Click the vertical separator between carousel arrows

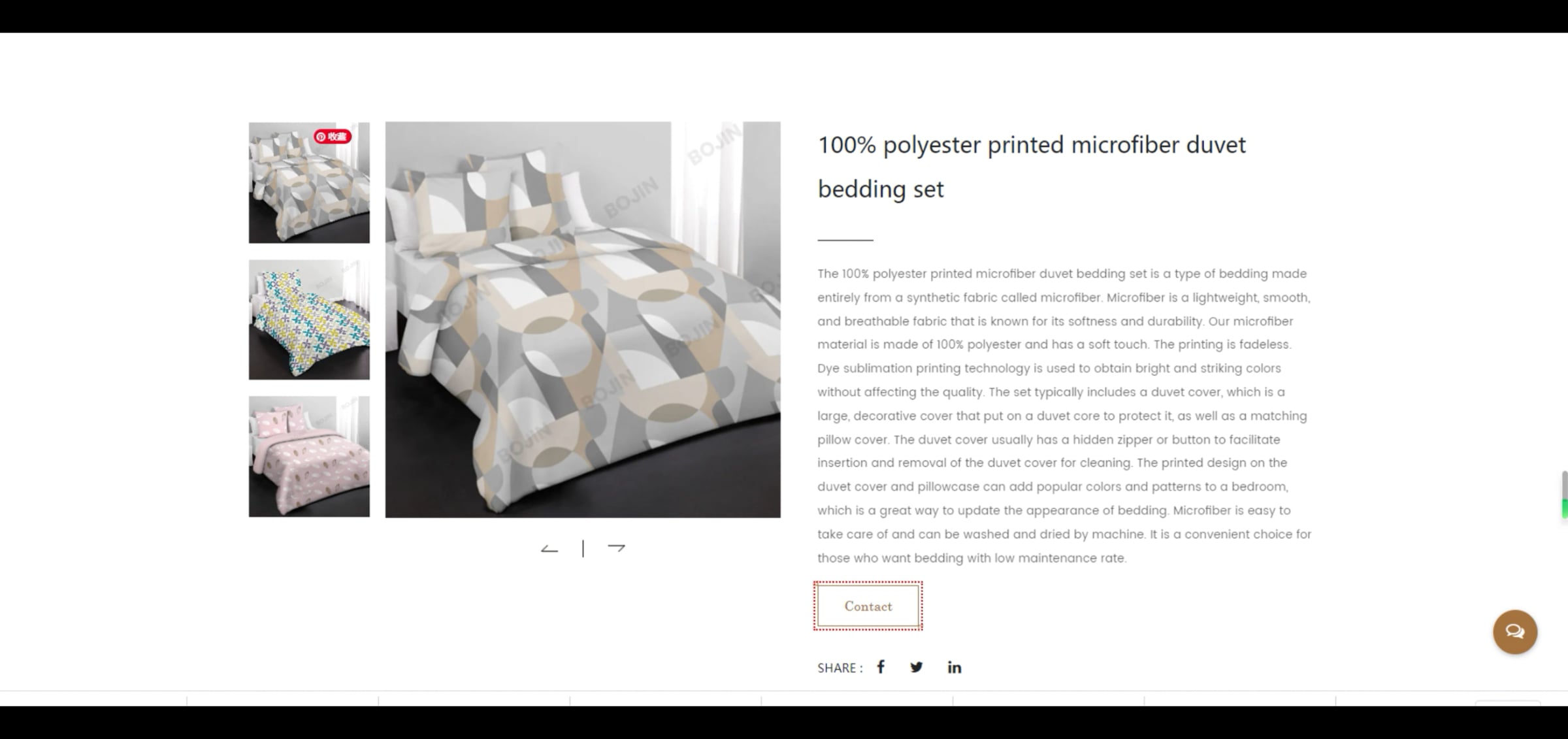pyautogui.click(x=583, y=548)
